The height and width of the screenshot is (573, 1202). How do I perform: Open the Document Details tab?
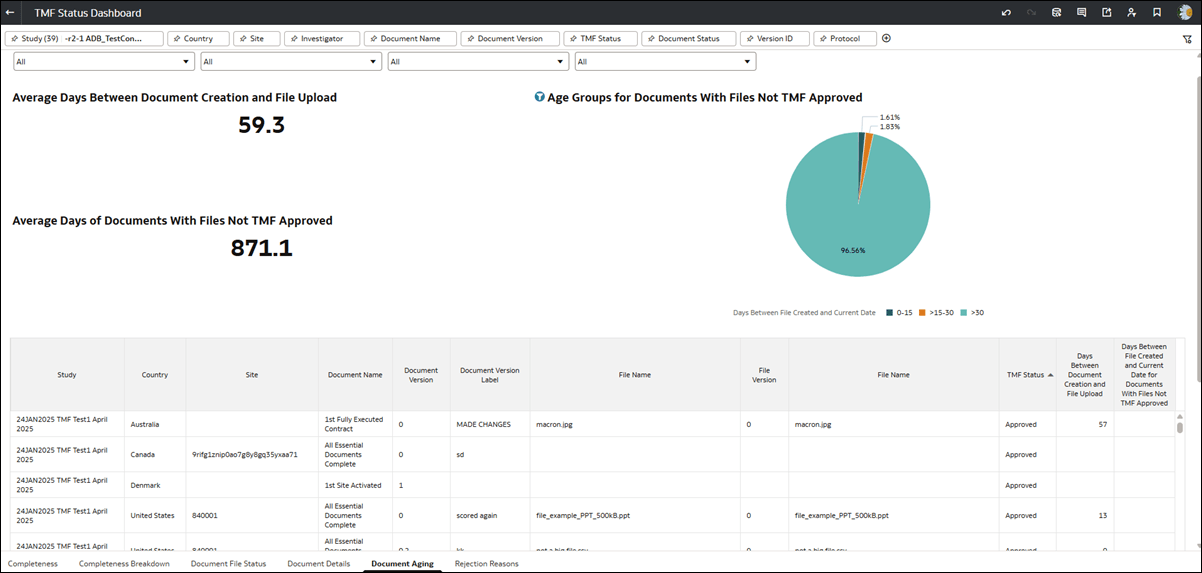(x=319, y=564)
